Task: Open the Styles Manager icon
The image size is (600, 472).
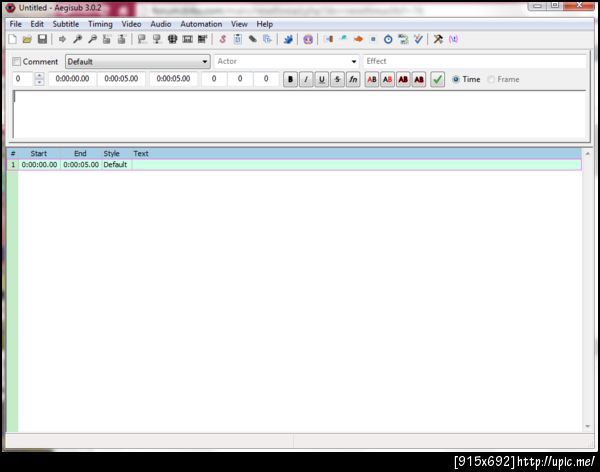Action: (x=222, y=39)
